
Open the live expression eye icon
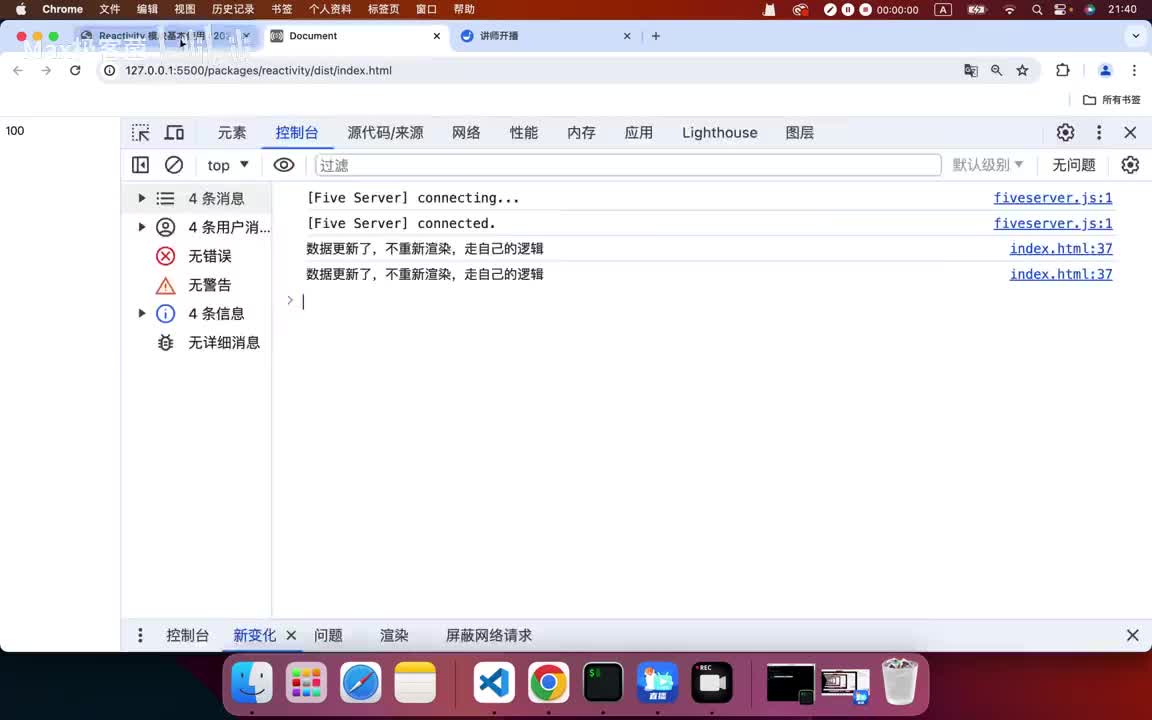point(284,165)
